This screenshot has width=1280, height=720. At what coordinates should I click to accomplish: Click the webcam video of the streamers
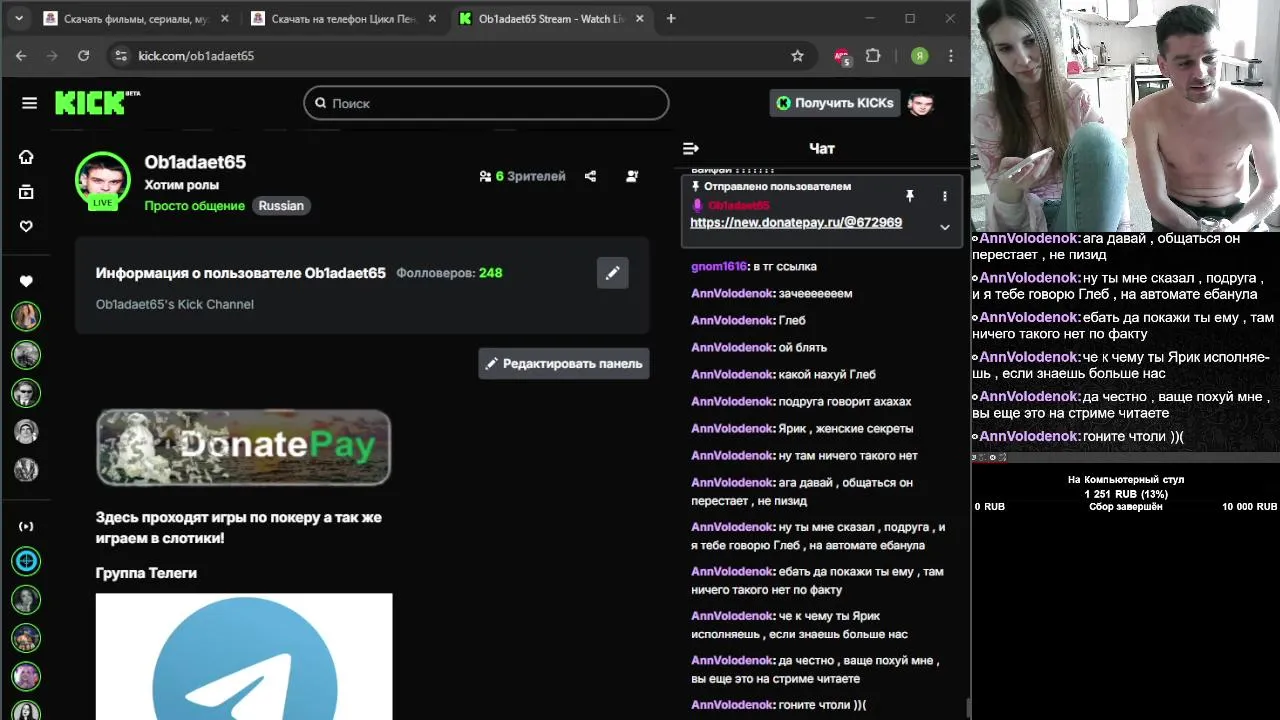tap(1125, 115)
